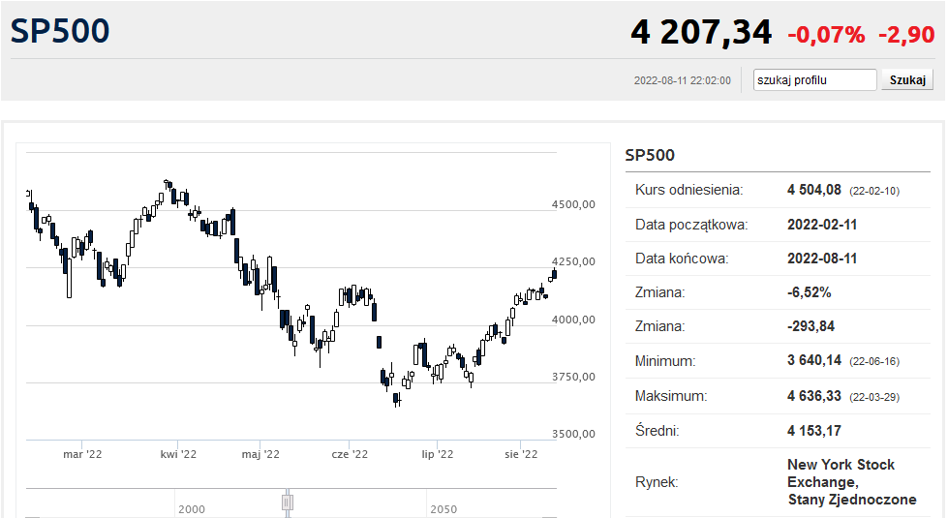Click the Średni label

coord(657,431)
